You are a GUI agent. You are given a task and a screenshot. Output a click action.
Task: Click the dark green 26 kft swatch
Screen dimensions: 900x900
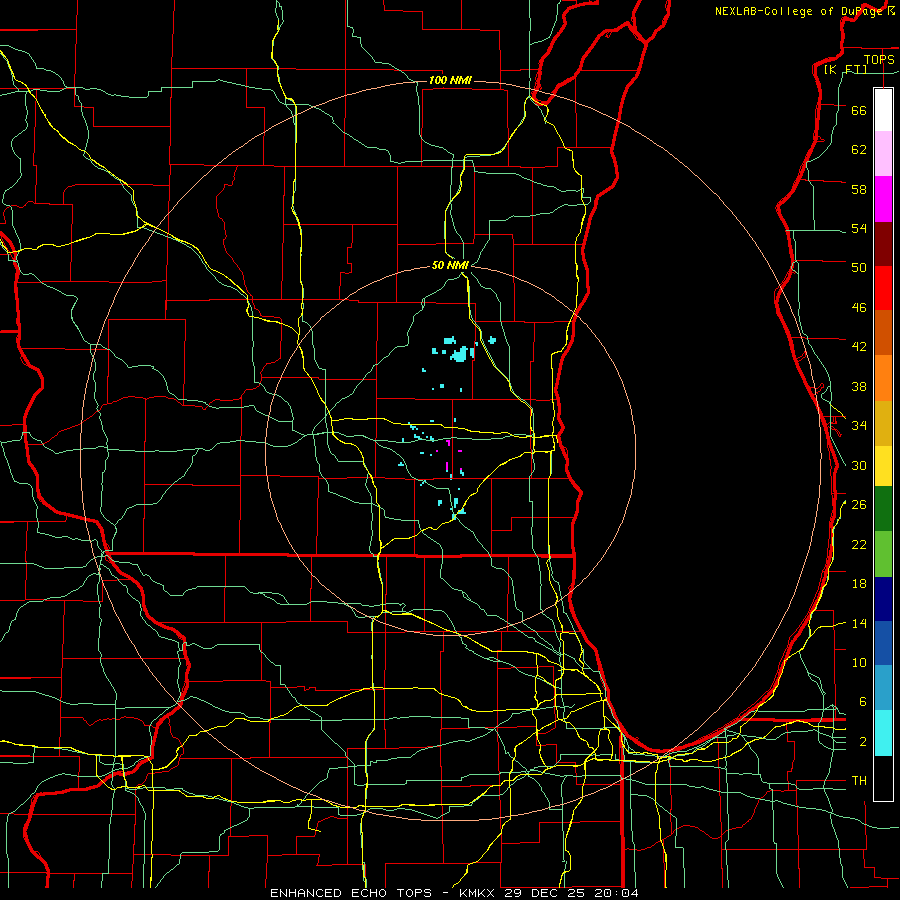point(883,509)
